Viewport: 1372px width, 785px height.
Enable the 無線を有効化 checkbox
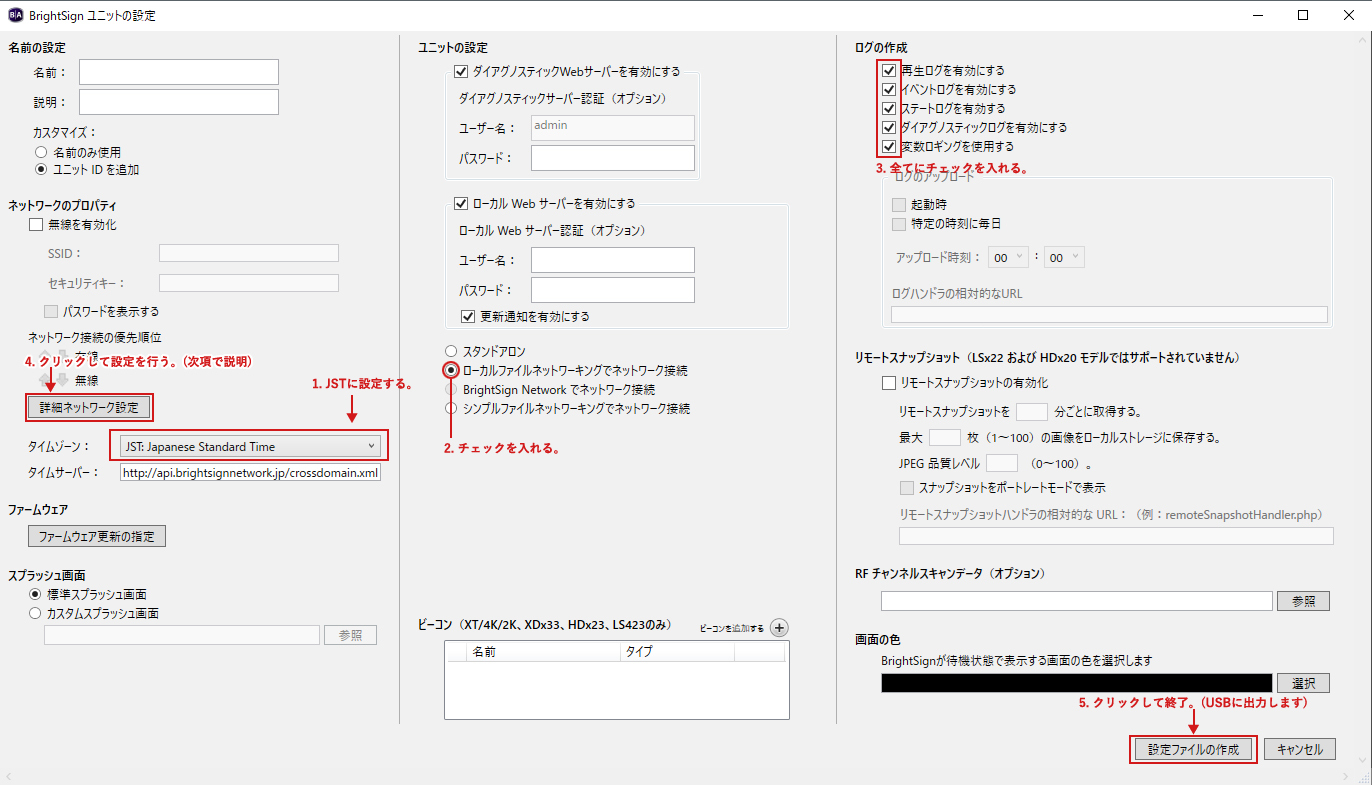[x=36, y=225]
